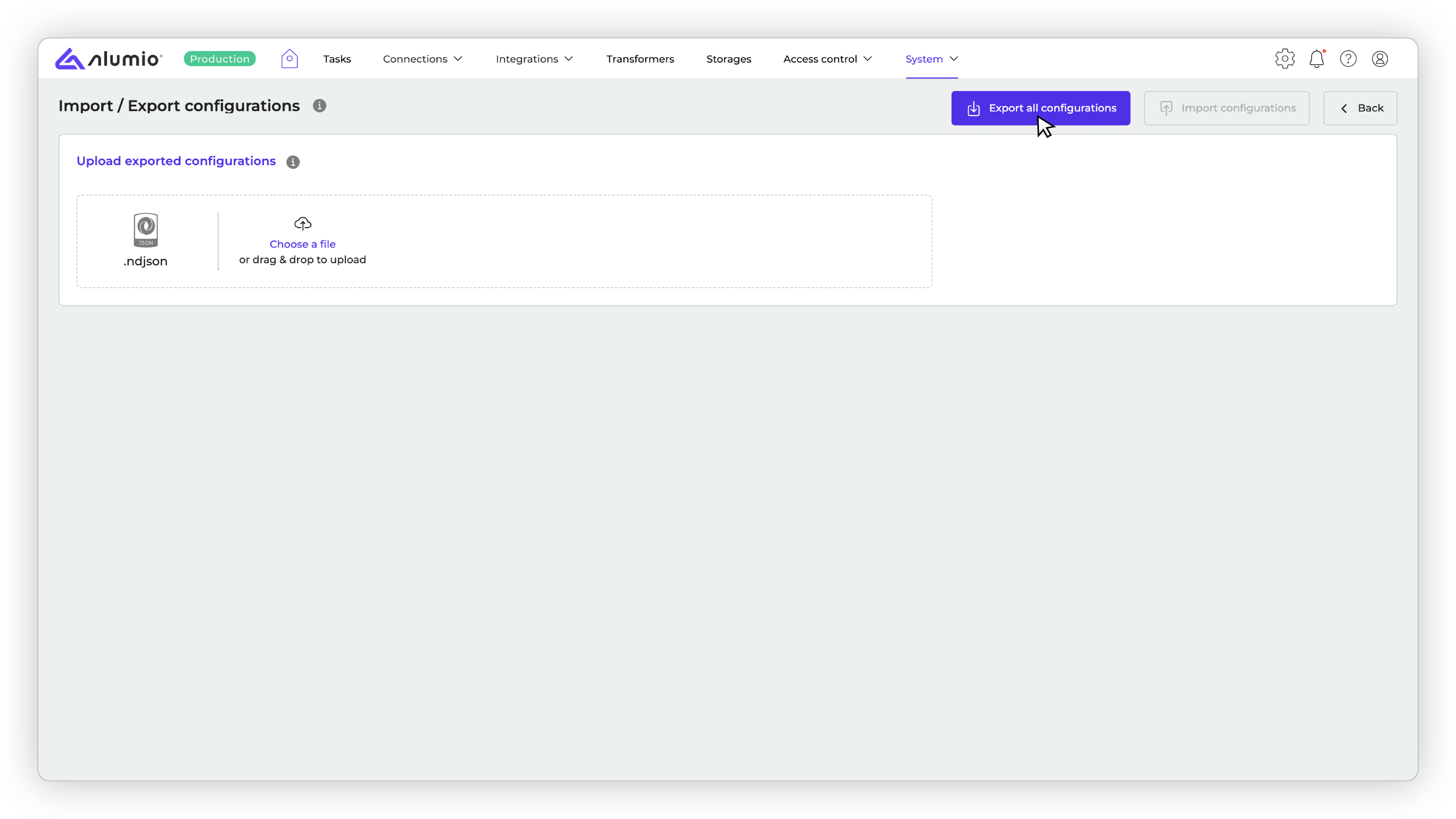Open the Transformers menu item

(x=640, y=59)
